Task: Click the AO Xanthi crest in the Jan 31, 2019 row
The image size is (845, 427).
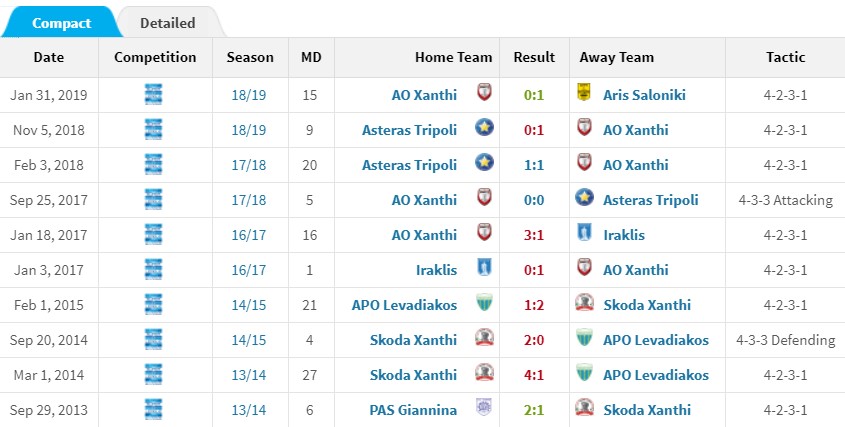Action: 484,92
